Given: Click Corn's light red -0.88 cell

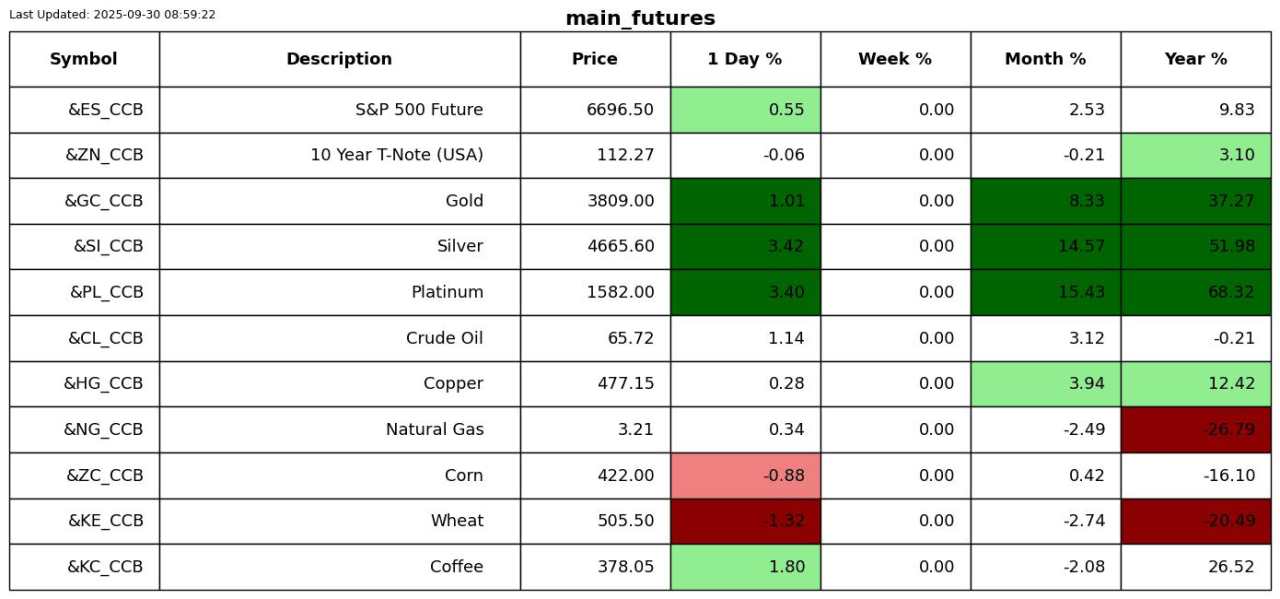Looking at the screenshot, I should tap(745, 476).
